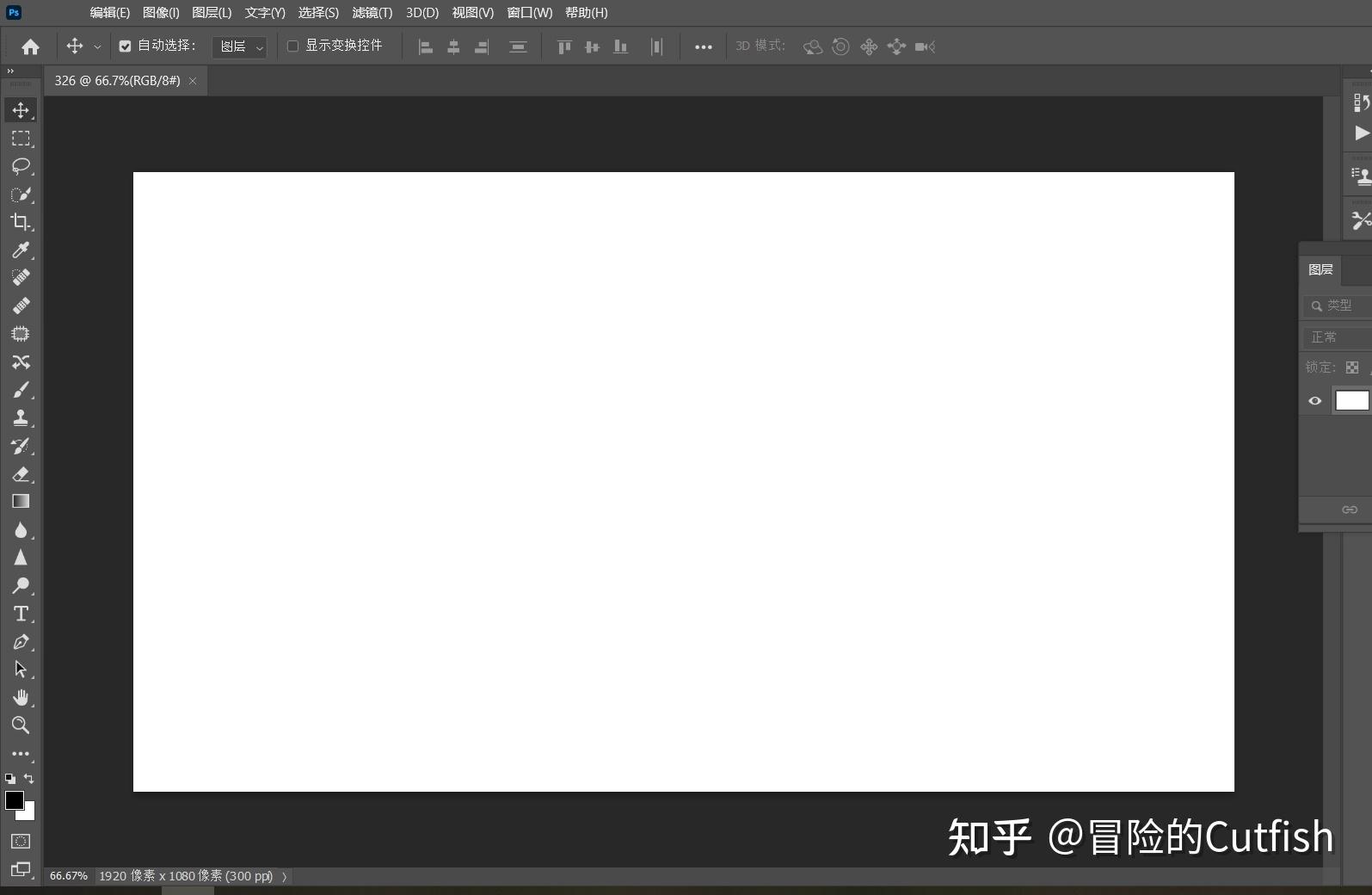Click the background color swatch
The image size is (1372, 895).
30,814
